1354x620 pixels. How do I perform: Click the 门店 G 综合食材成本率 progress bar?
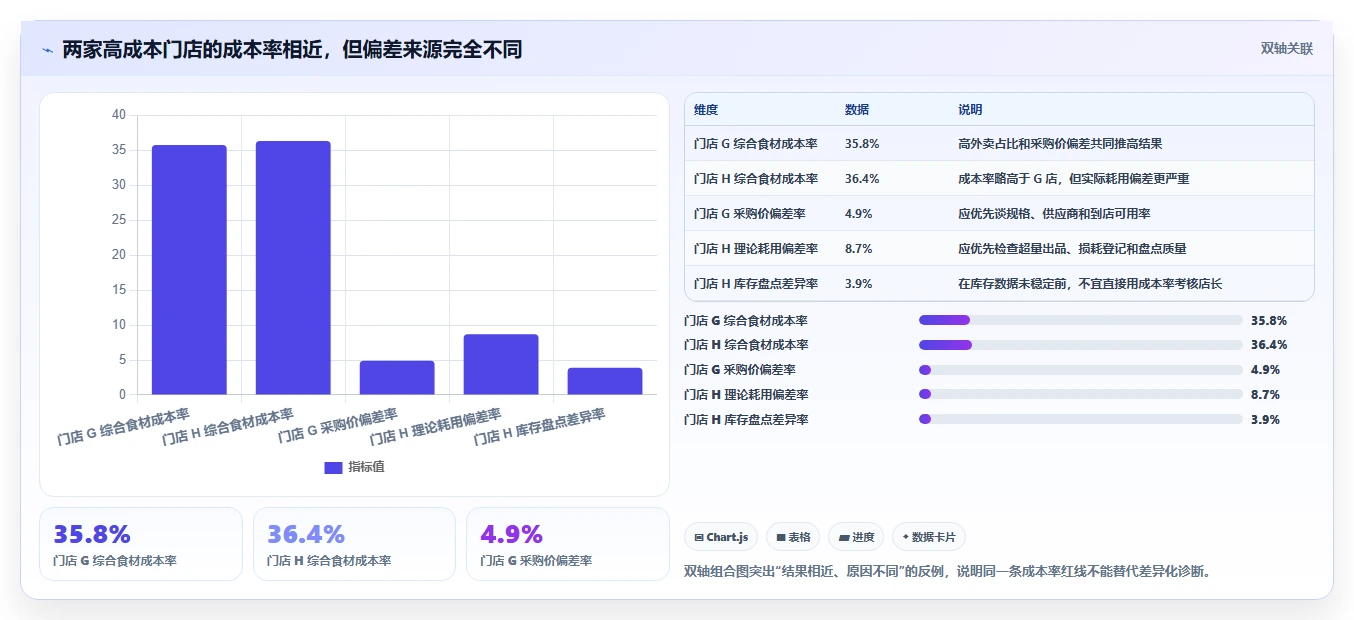(1080, 320)
